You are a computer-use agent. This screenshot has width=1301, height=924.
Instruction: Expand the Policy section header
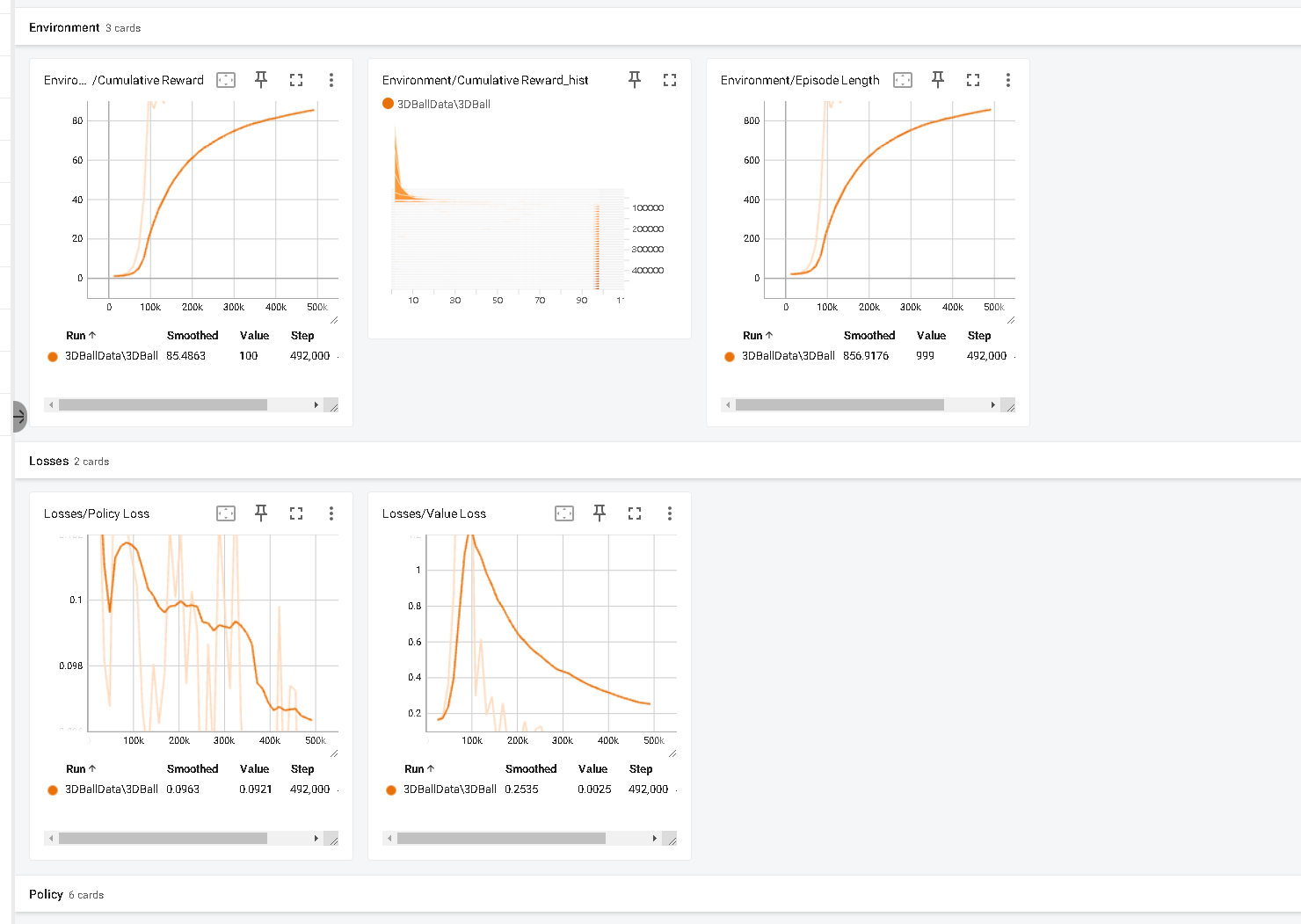(x=658, y=894)
